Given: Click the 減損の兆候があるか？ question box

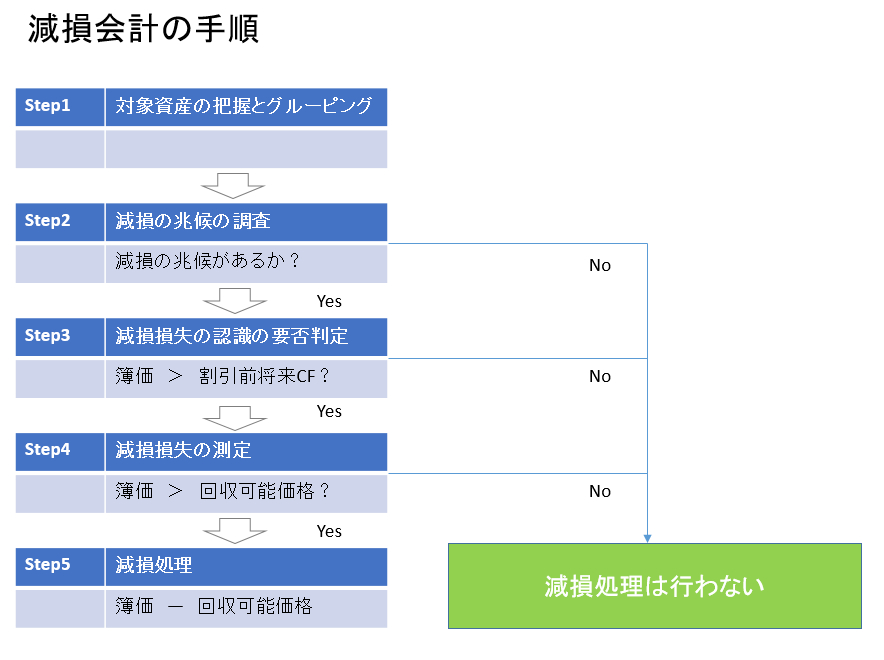Looking at the screenshot, I should point(246,264).
